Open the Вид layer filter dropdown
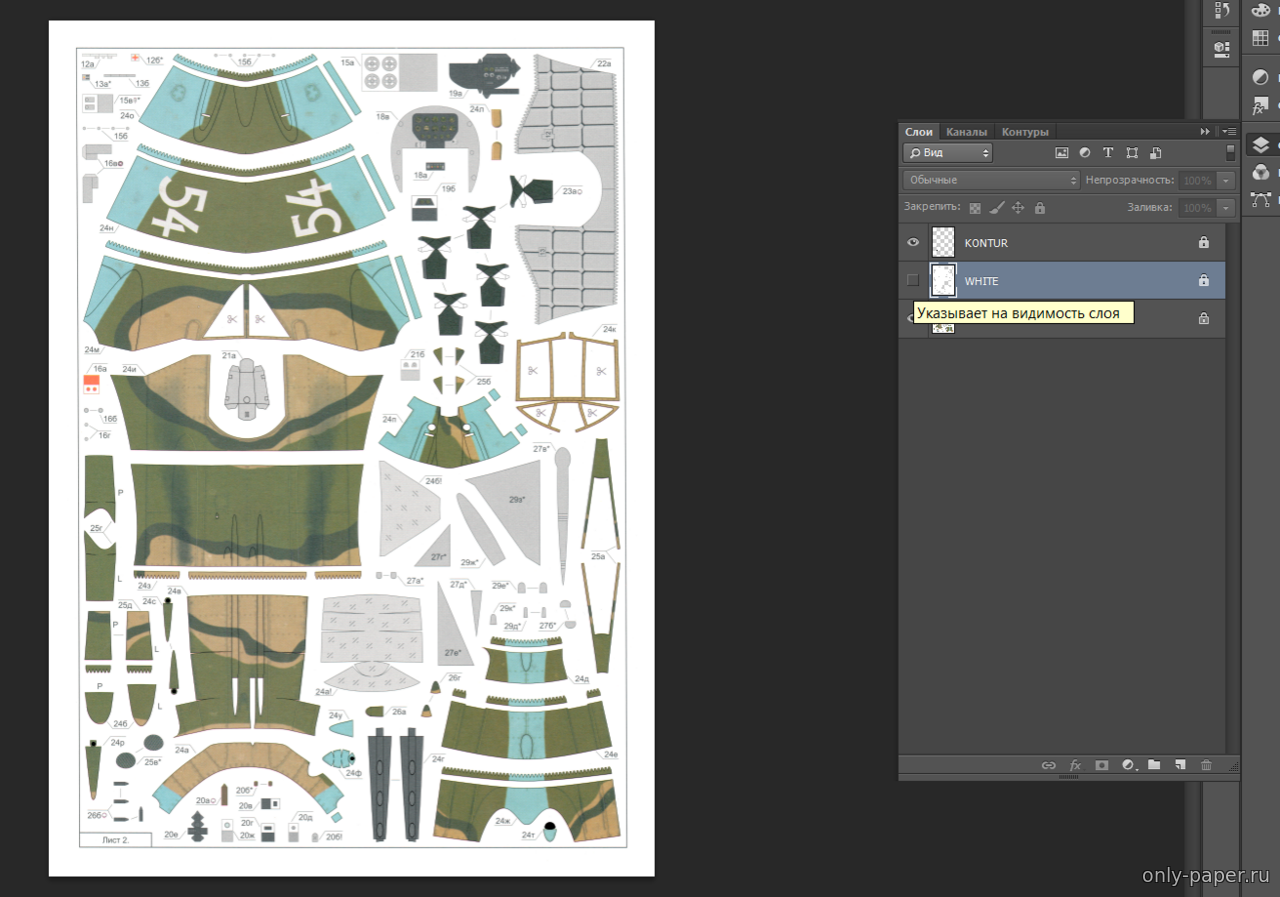 pos(947,153)
